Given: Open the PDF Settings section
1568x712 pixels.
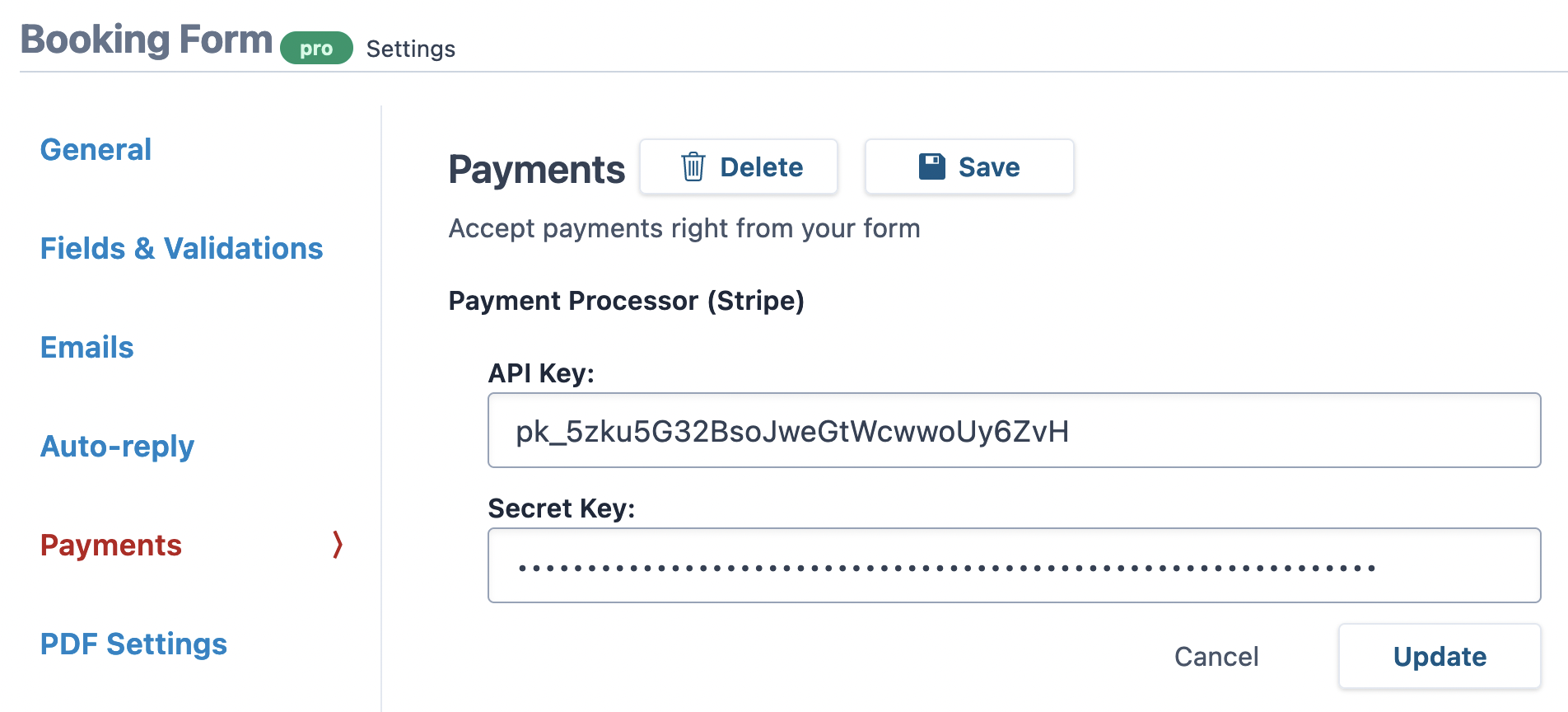Looking at the screenshot, I should coord(134,644).
